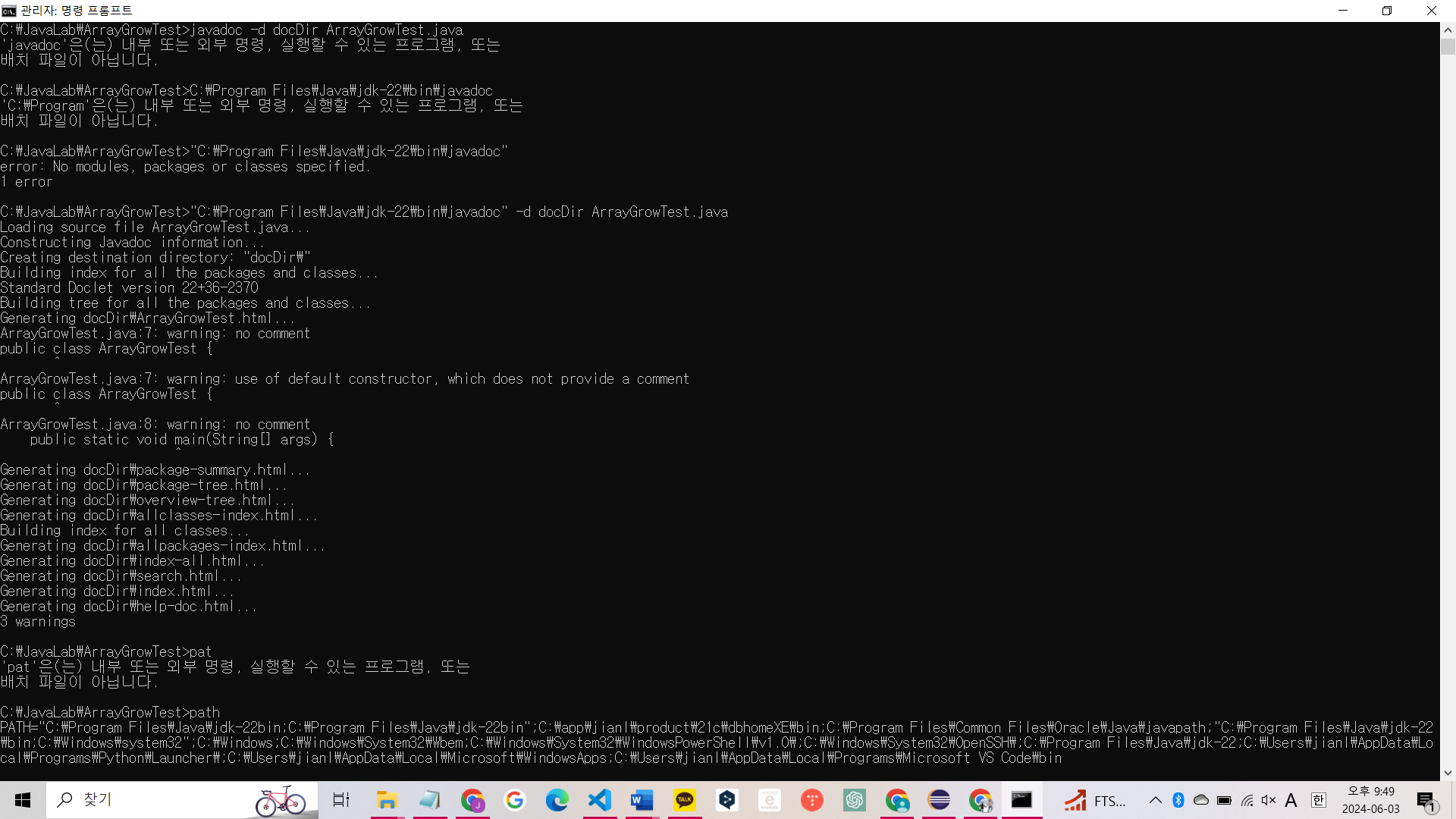Toggle Korean/English IME mode indicator

(x=1319, y=800)
